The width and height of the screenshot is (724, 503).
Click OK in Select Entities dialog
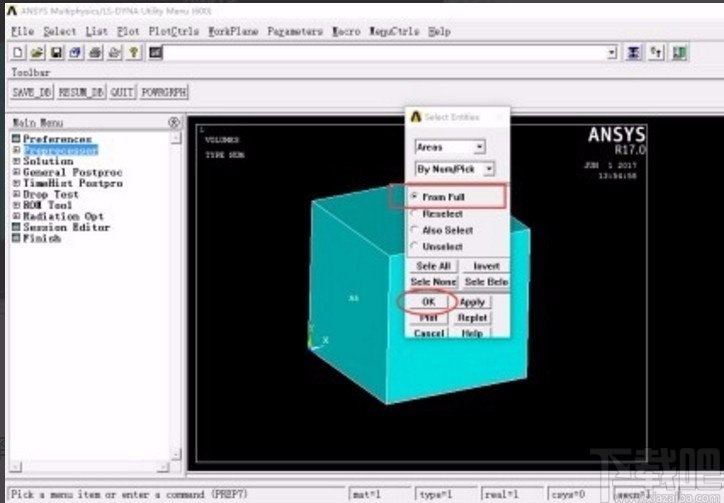[x=428, y=302]
